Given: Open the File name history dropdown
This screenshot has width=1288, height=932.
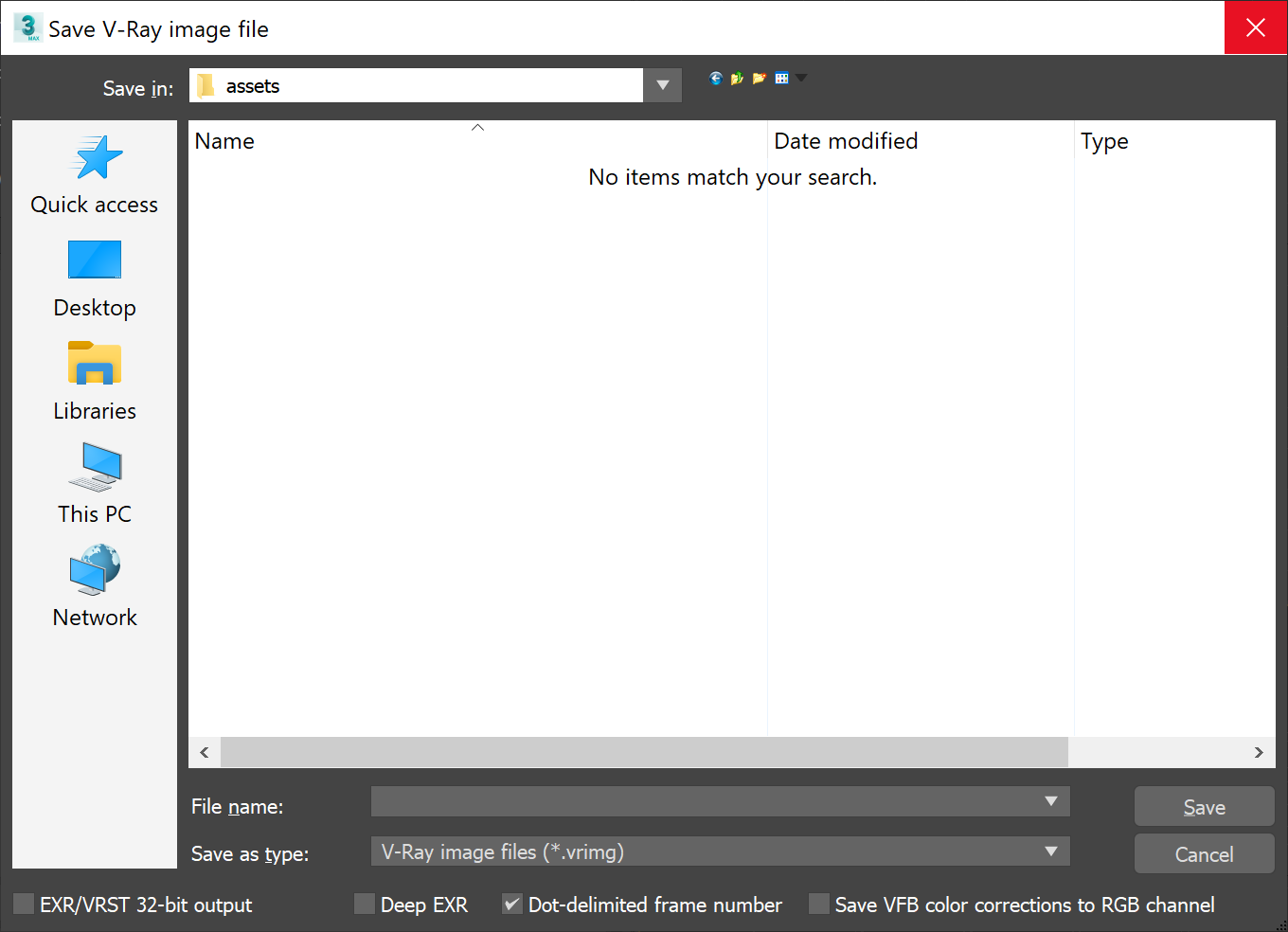Looking at the screenshot, I should [1051, 801].
